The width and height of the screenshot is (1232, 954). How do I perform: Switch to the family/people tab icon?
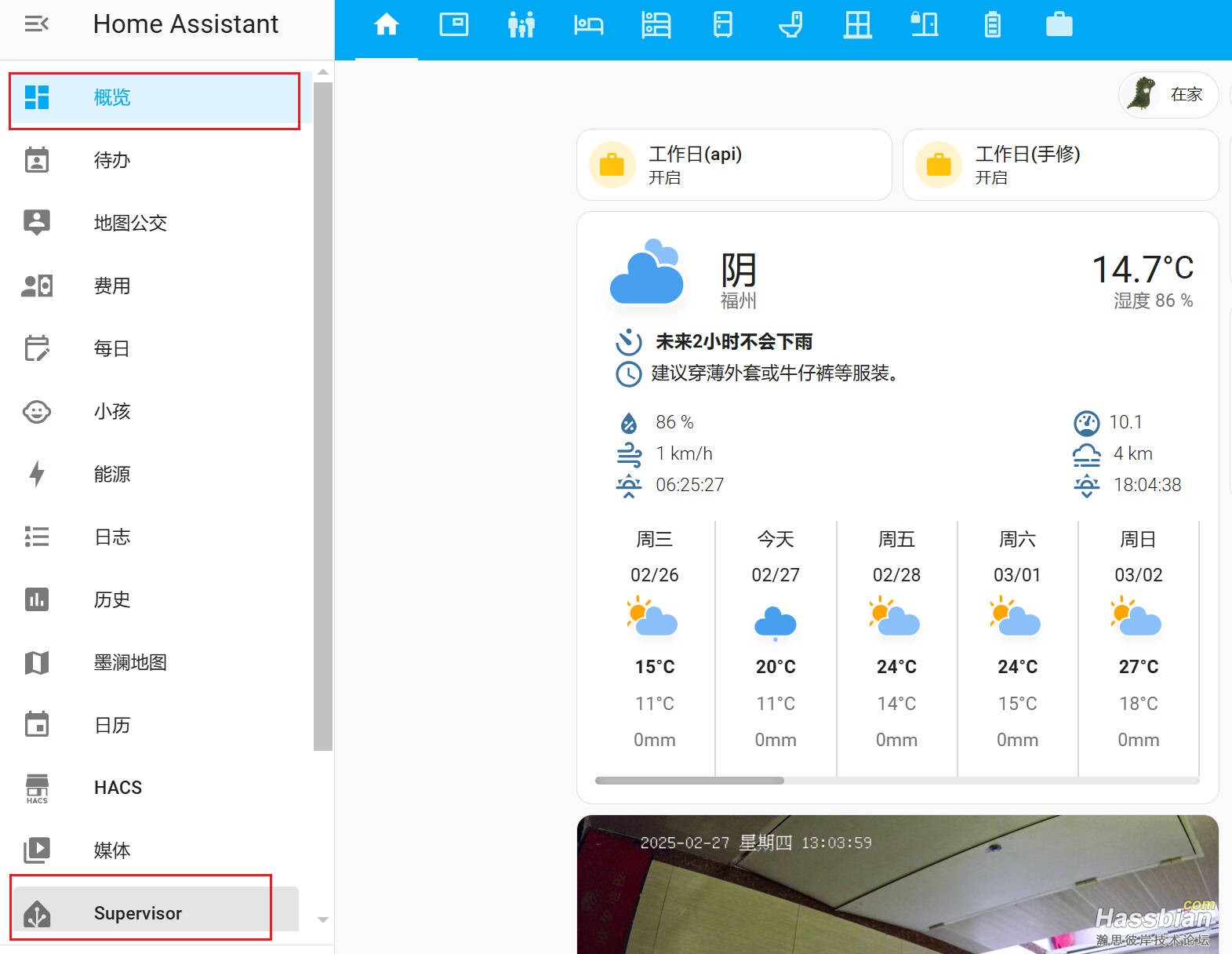(x=521, y=25)
